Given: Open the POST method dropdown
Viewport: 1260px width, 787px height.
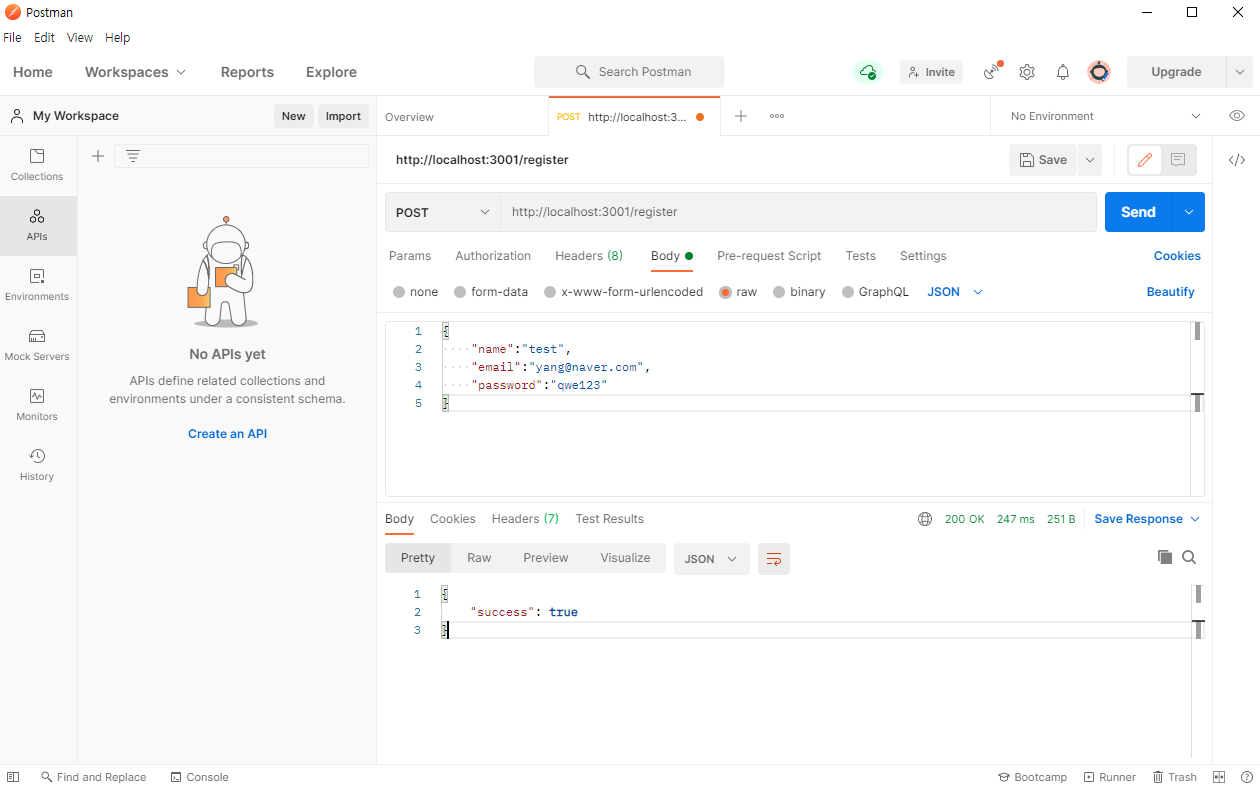Looking at the screenshot, I should [x=443, y=212].
